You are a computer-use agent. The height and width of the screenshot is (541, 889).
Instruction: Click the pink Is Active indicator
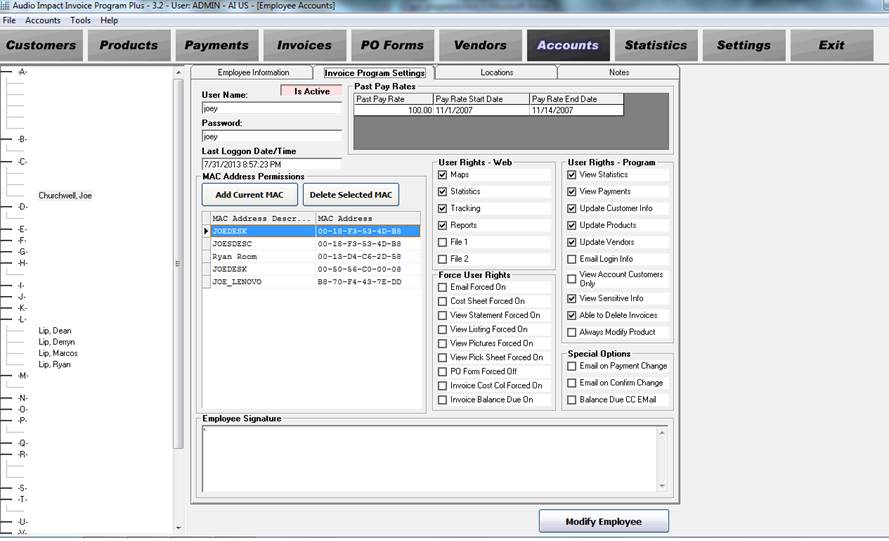pyautogui.click(x=311, y=91)
